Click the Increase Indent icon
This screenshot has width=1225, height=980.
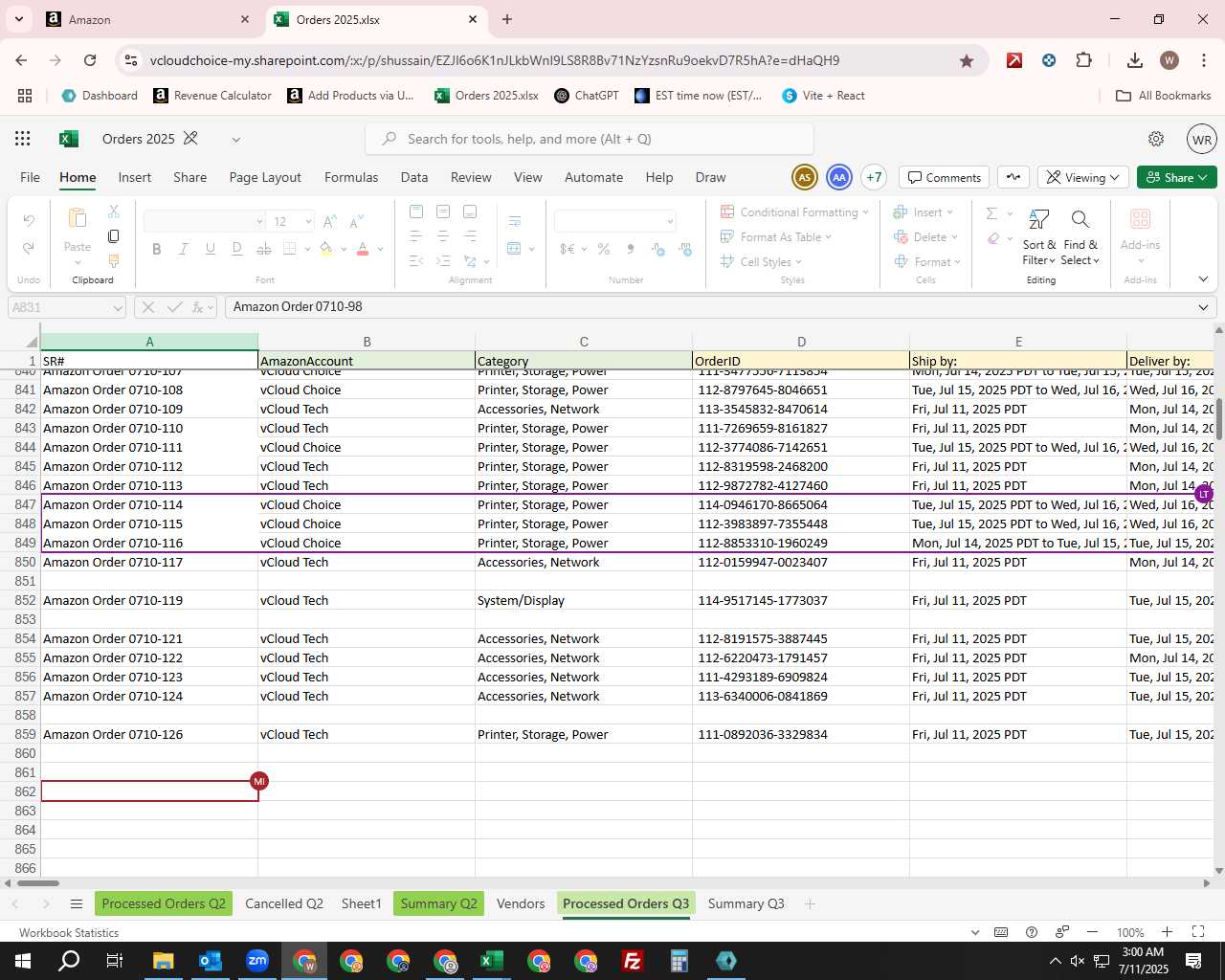click(442, 261)
